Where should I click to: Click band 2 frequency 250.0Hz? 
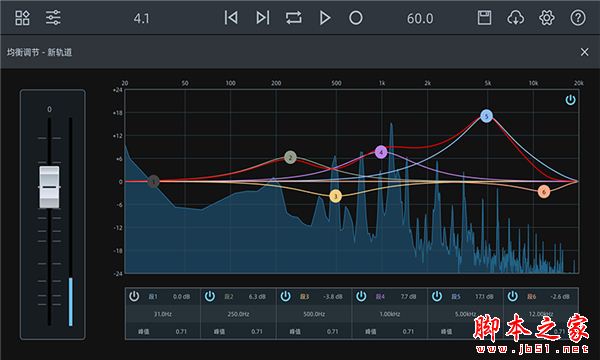[238, 314]
